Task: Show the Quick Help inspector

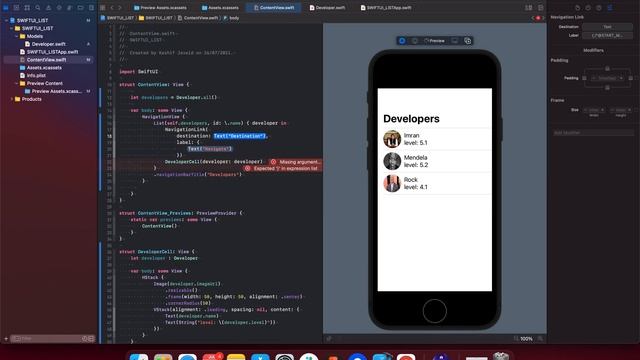Action: [x=598, y=7]
